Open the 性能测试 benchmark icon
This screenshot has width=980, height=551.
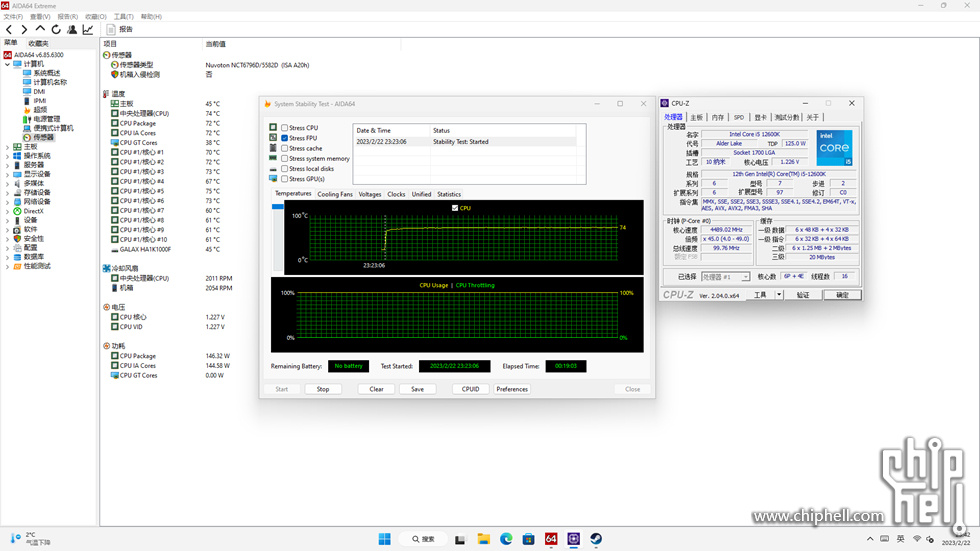(x=18, y=266)
